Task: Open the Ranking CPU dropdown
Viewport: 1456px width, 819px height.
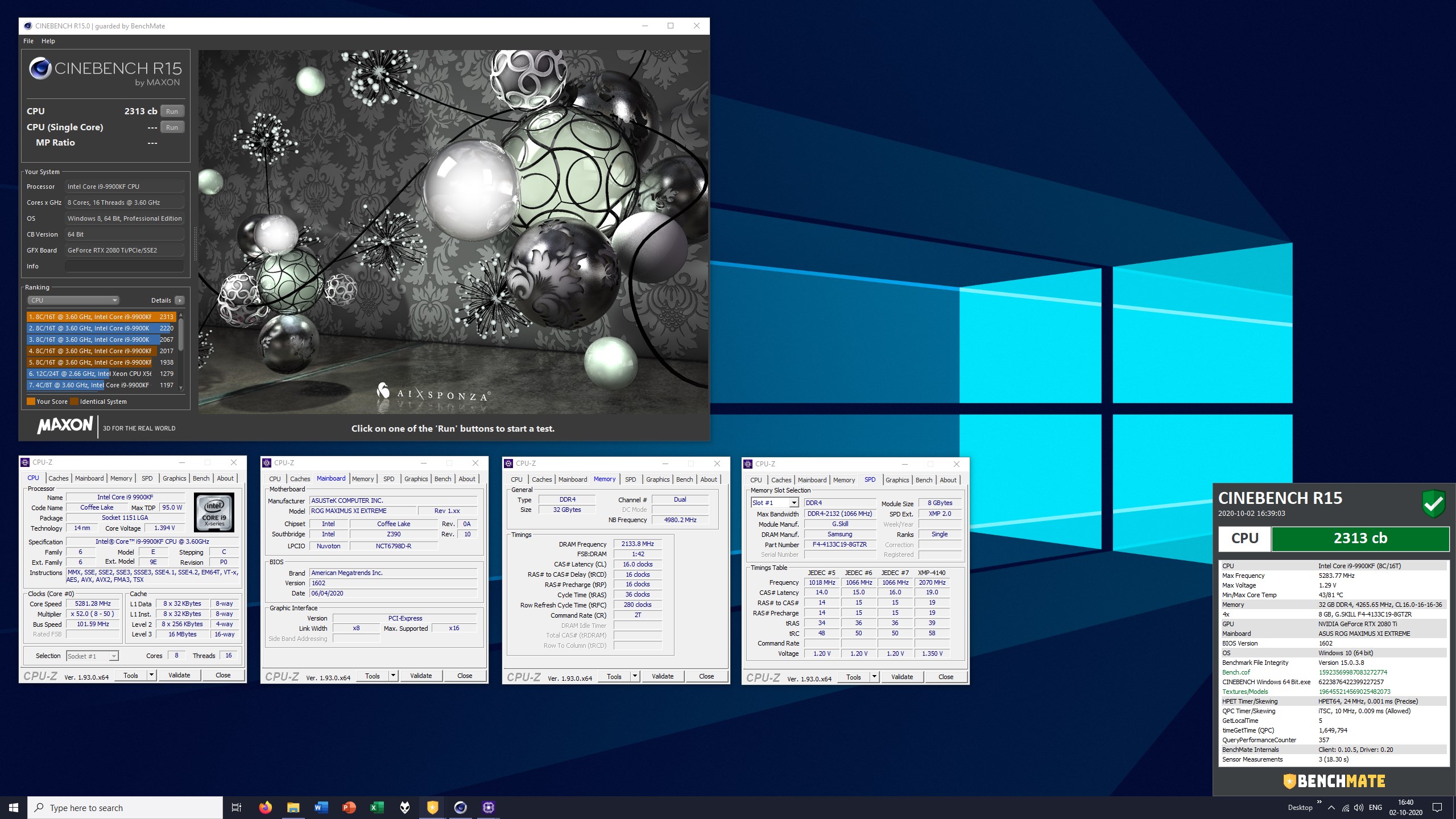Action: [x=73, y=300]
